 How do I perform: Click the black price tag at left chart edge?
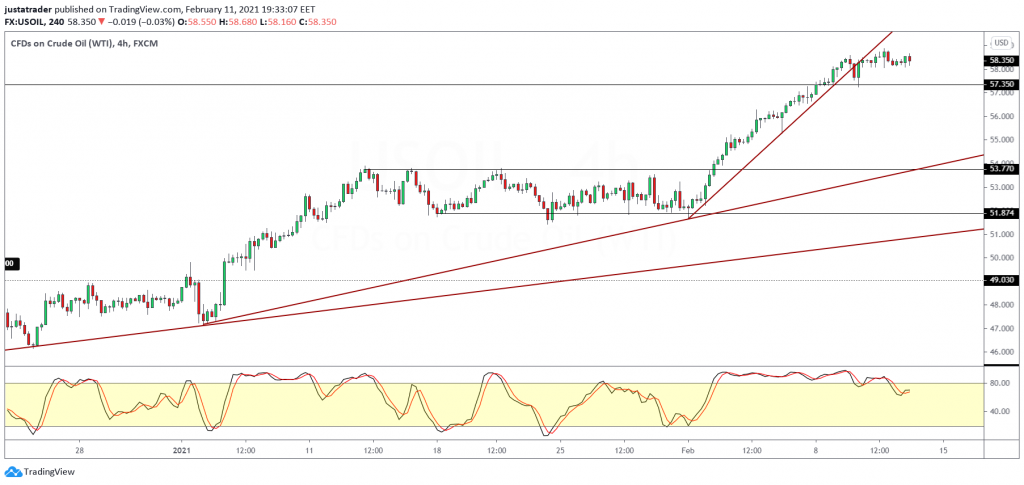click(12, 264)
